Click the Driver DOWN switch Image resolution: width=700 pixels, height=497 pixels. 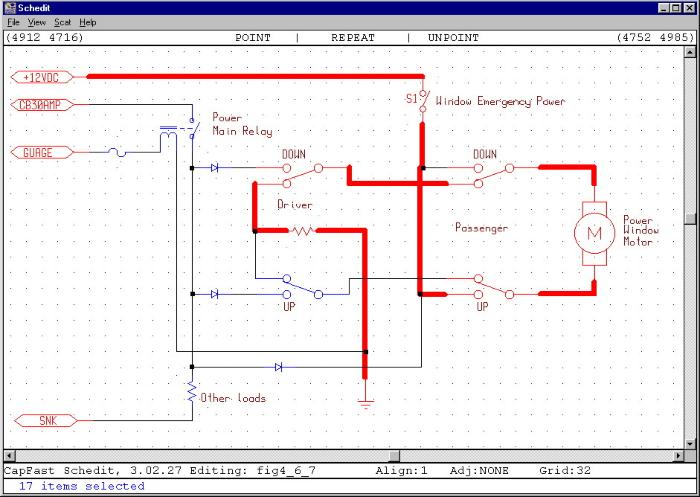pos(302,175)
